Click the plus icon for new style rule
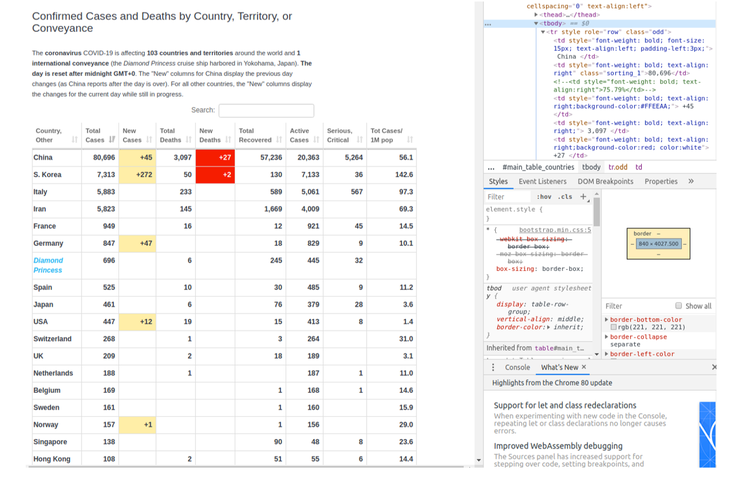 point(583,197)
